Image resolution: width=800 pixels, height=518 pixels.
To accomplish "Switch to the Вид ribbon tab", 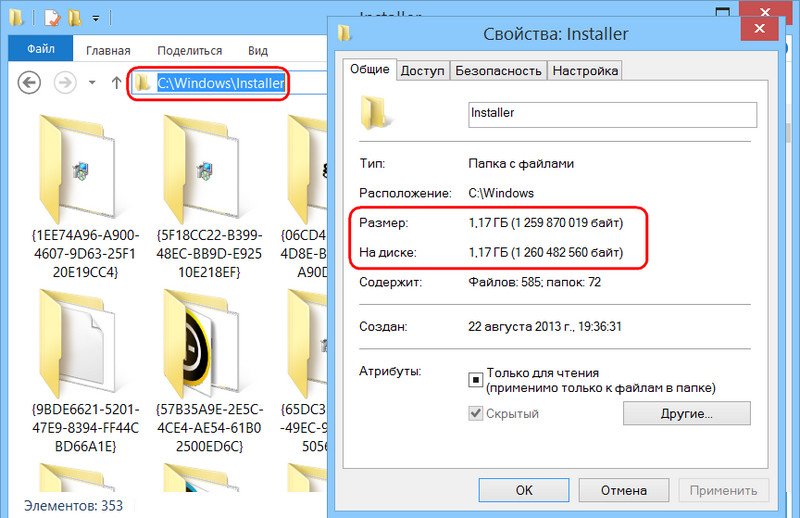I will click(258, 51).
